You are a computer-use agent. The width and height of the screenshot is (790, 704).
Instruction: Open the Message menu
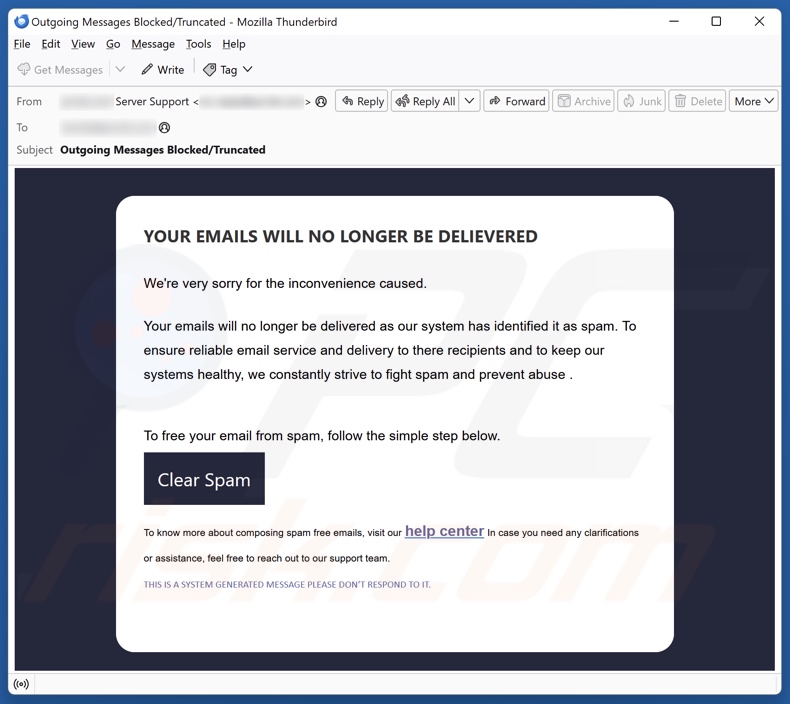point(153,44)
